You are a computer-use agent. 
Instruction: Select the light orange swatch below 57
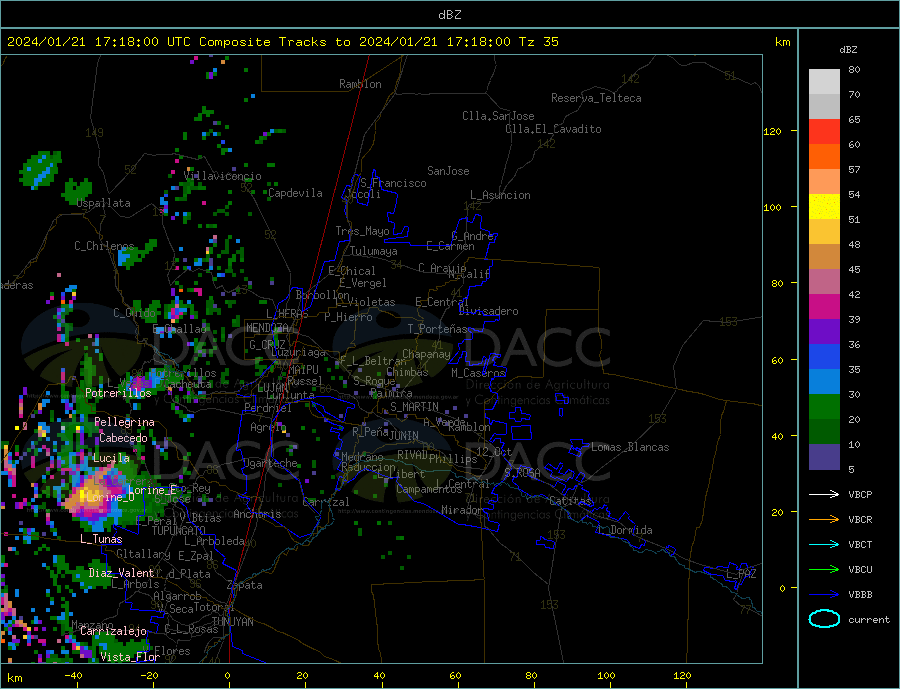(x=824, y=181)
